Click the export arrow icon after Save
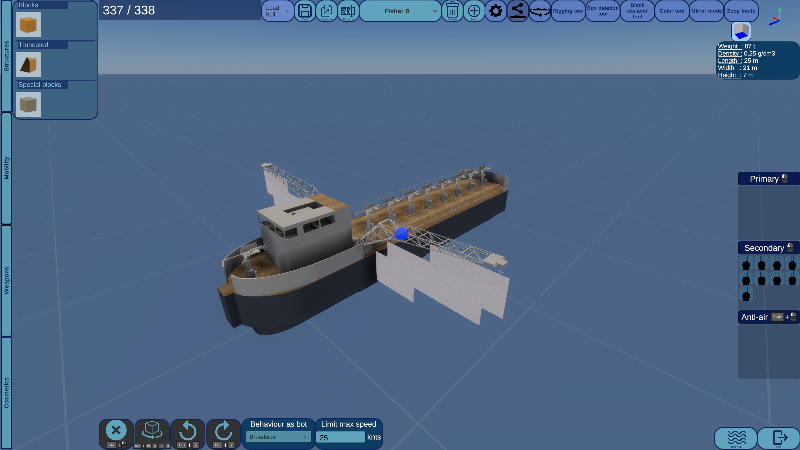This screenshot has height=450, width=800. (327, 11)
